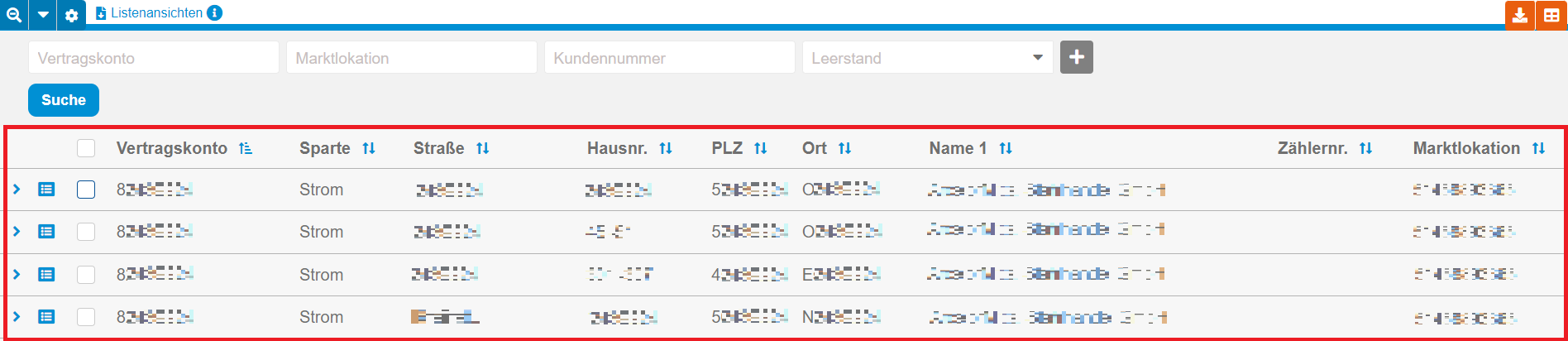Add filter with the plus button

pos(1076,57)
